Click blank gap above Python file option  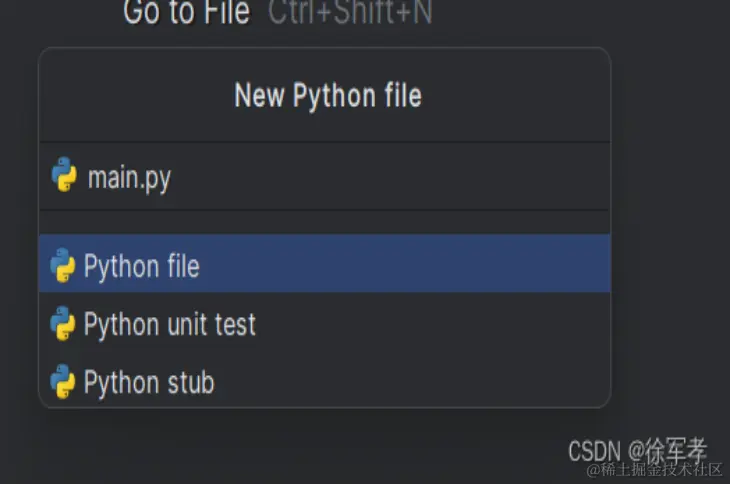coord(324,222)
